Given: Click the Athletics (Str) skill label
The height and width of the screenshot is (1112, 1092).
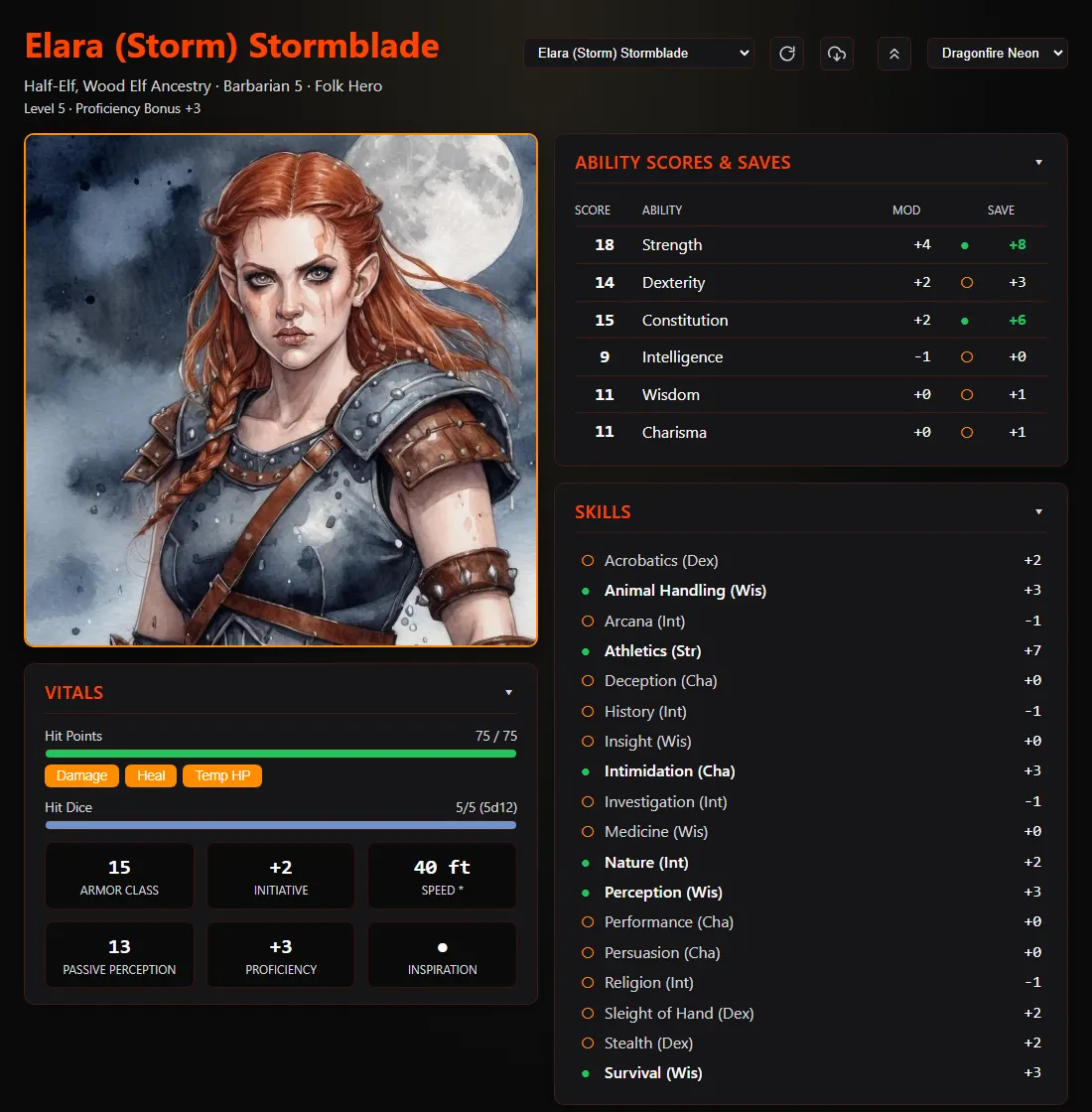Looking at the screenshot, I should pos(652,651).
